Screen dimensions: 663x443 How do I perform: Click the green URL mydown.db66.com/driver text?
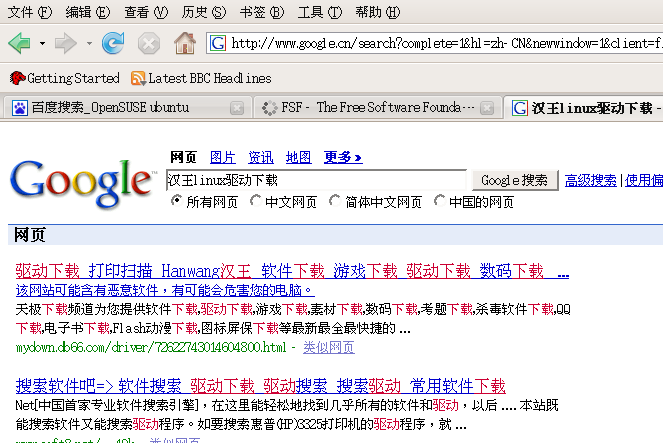(151, 347)
